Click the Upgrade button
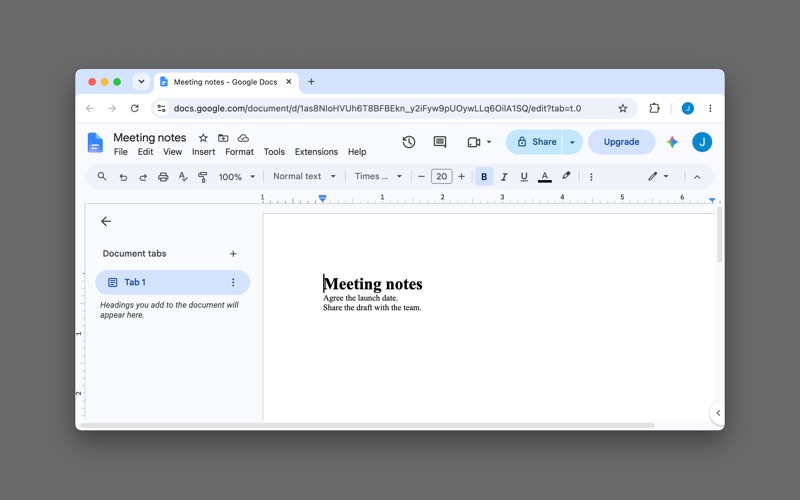Image resolution: width=800 pixels, height=500 pixels. [x=621, y=142]
